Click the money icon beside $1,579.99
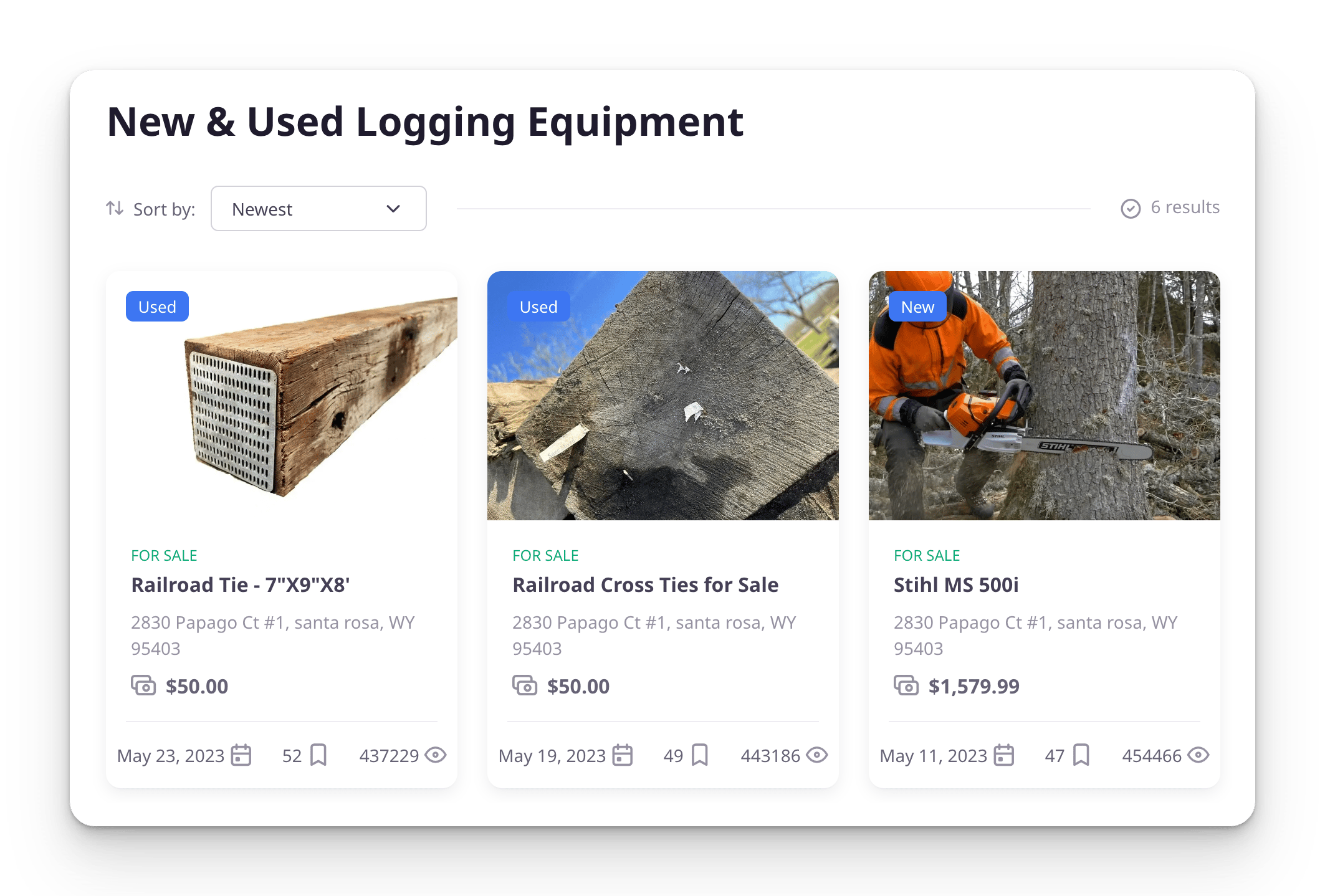This screenshot has width=1325, height=896. coord(906,685)
